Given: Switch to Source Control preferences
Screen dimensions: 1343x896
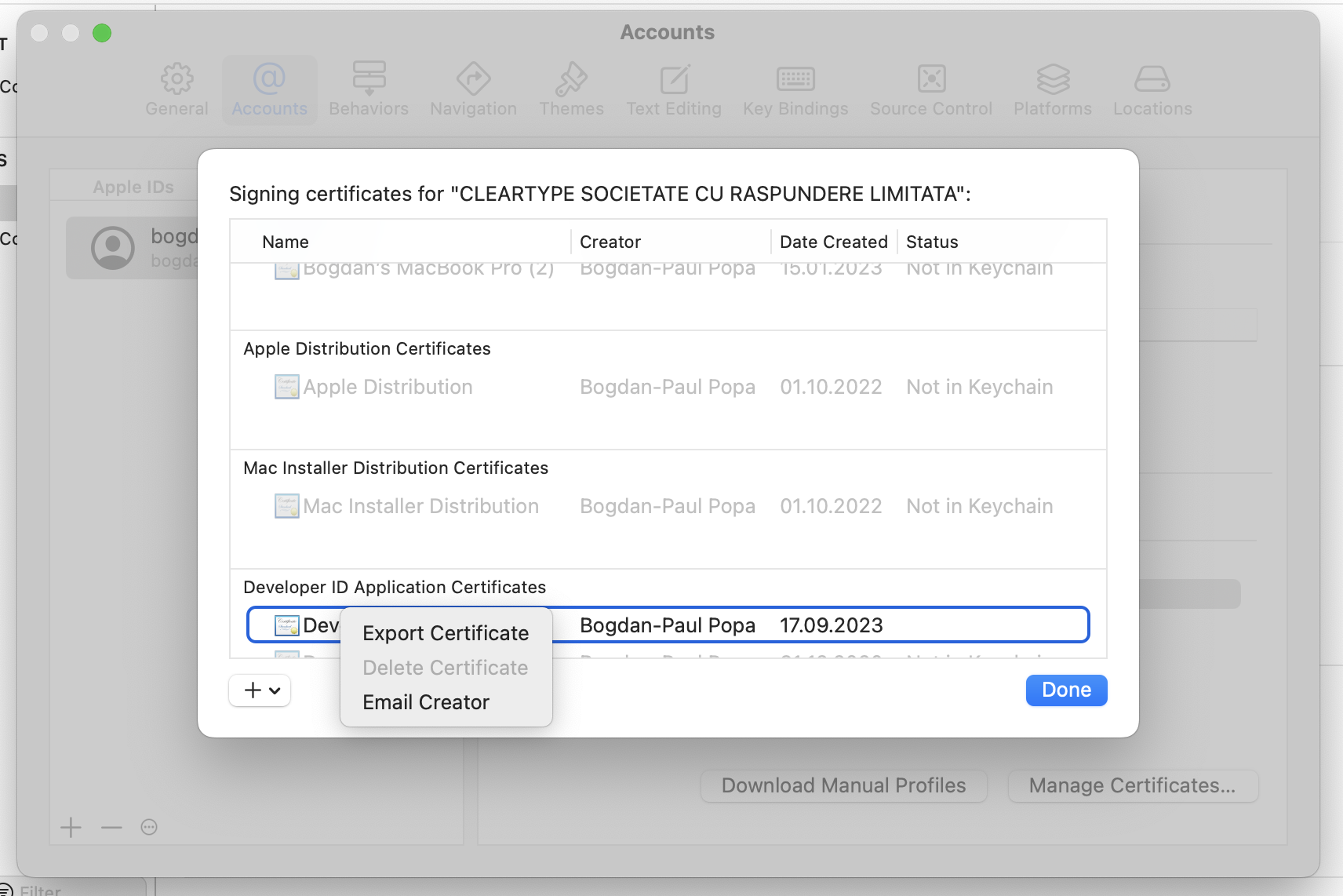Looking at the screenshot, I should pos(930,90).
